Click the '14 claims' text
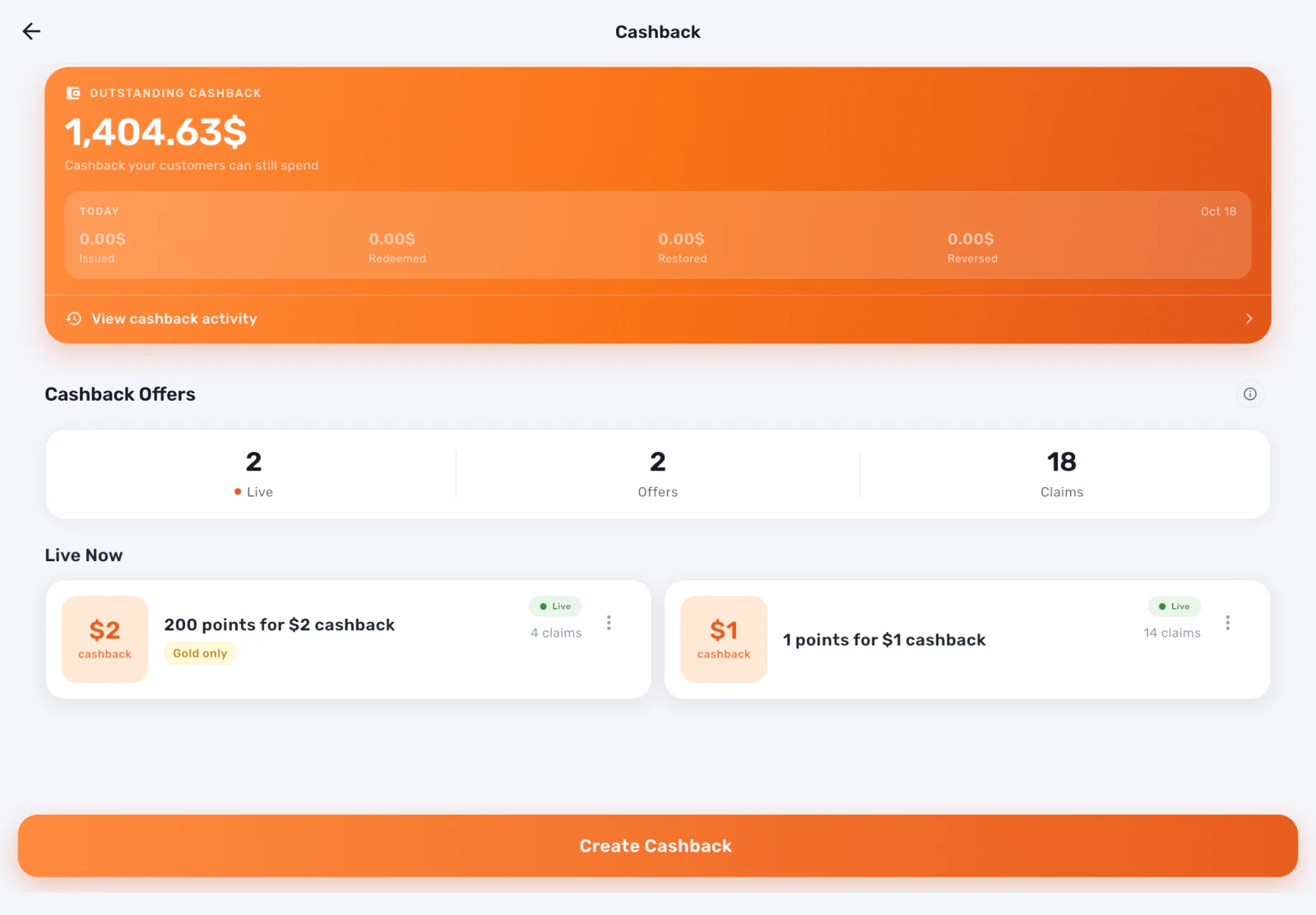The width and height of the screenshot is (1316, 915). click(x=1172, y=633)
